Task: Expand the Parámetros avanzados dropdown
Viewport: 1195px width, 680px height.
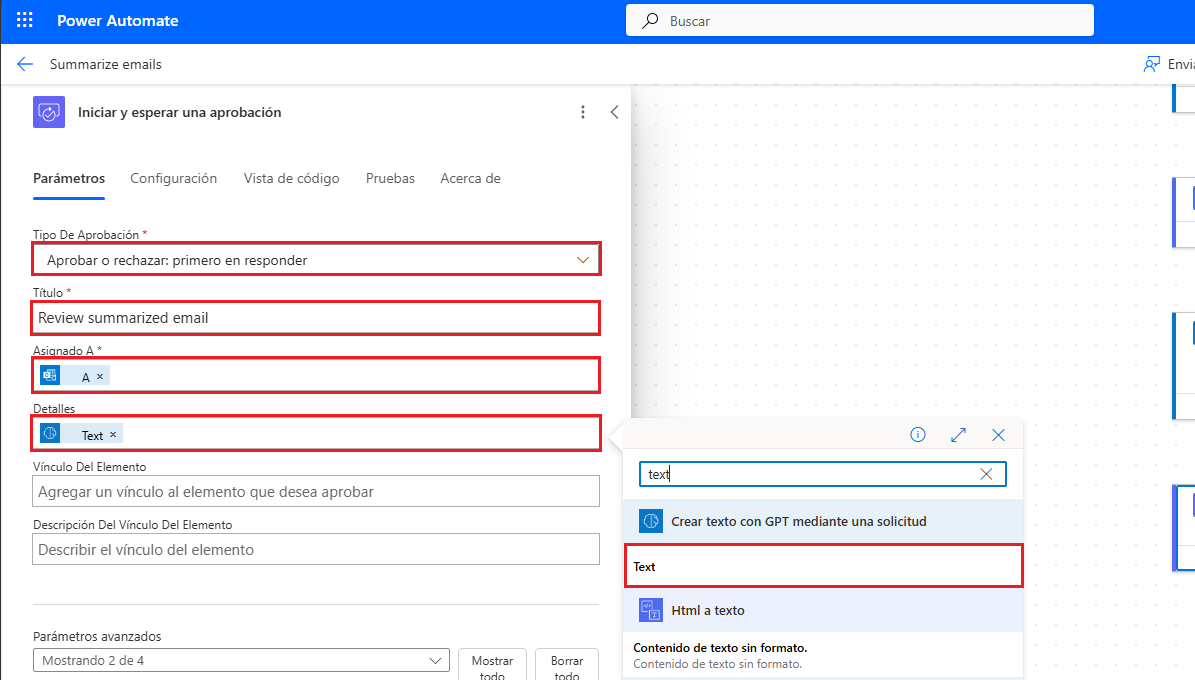Action: click(241, 660)
